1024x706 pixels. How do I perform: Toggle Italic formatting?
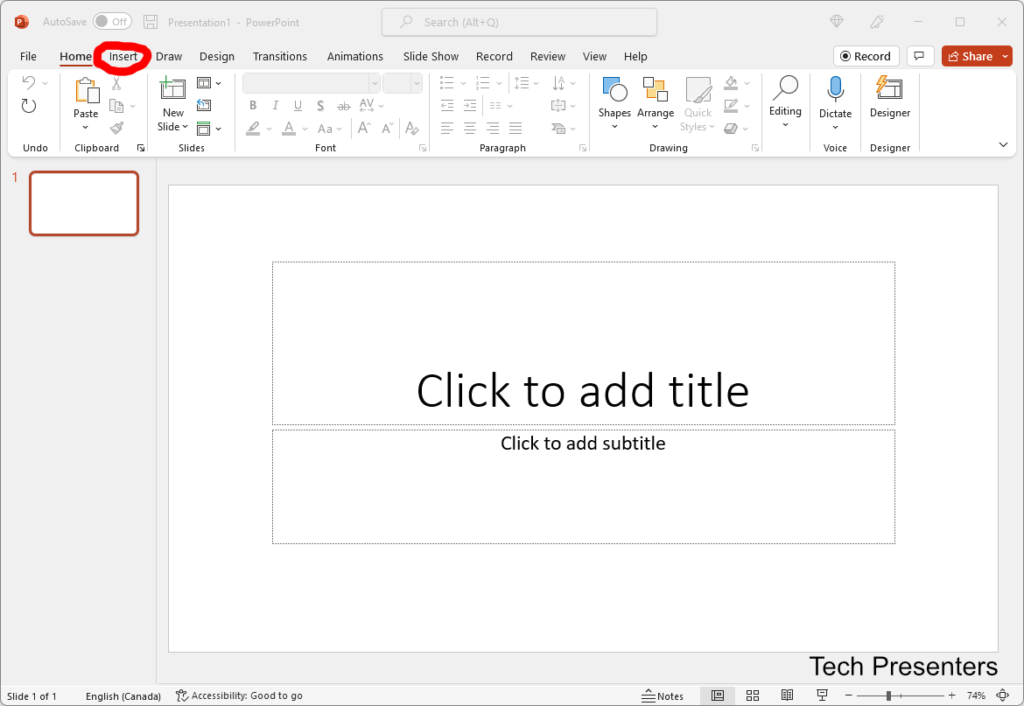click(x=276, y=106)
